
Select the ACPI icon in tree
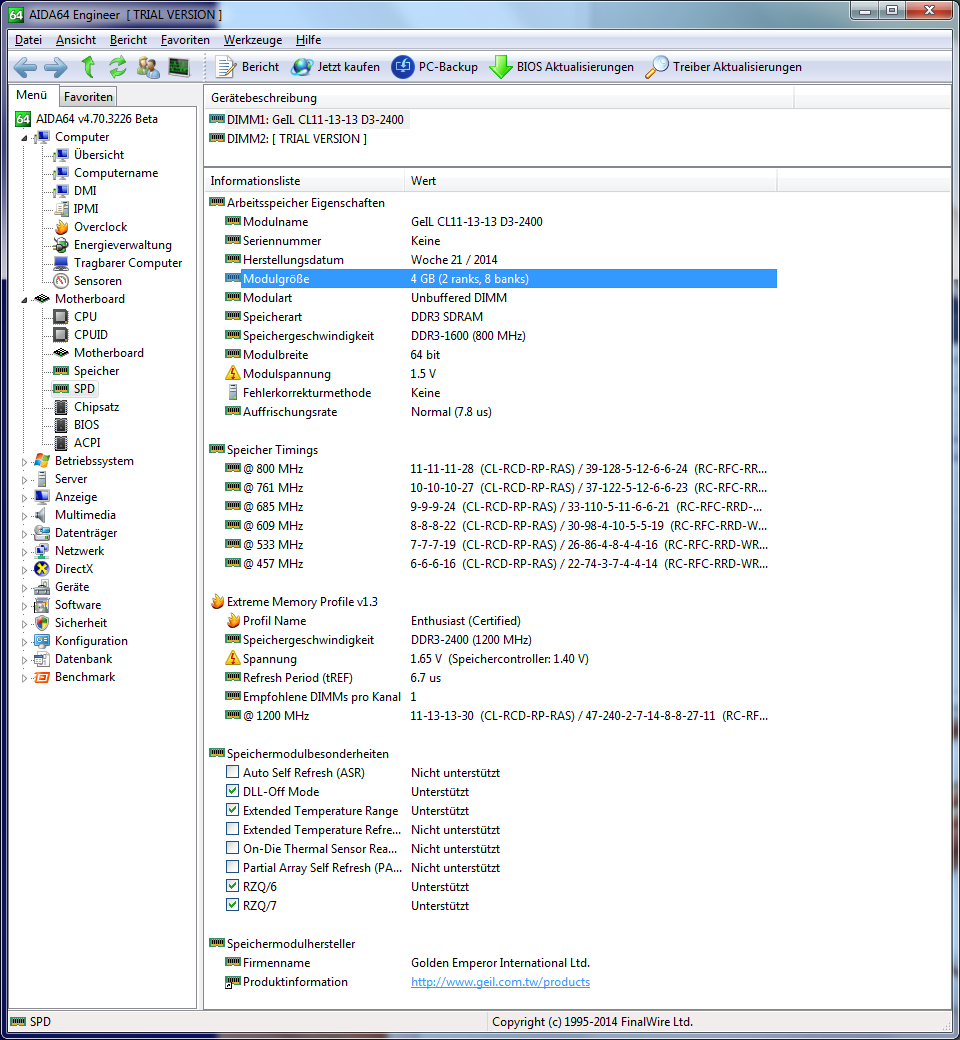pos(61,442)
